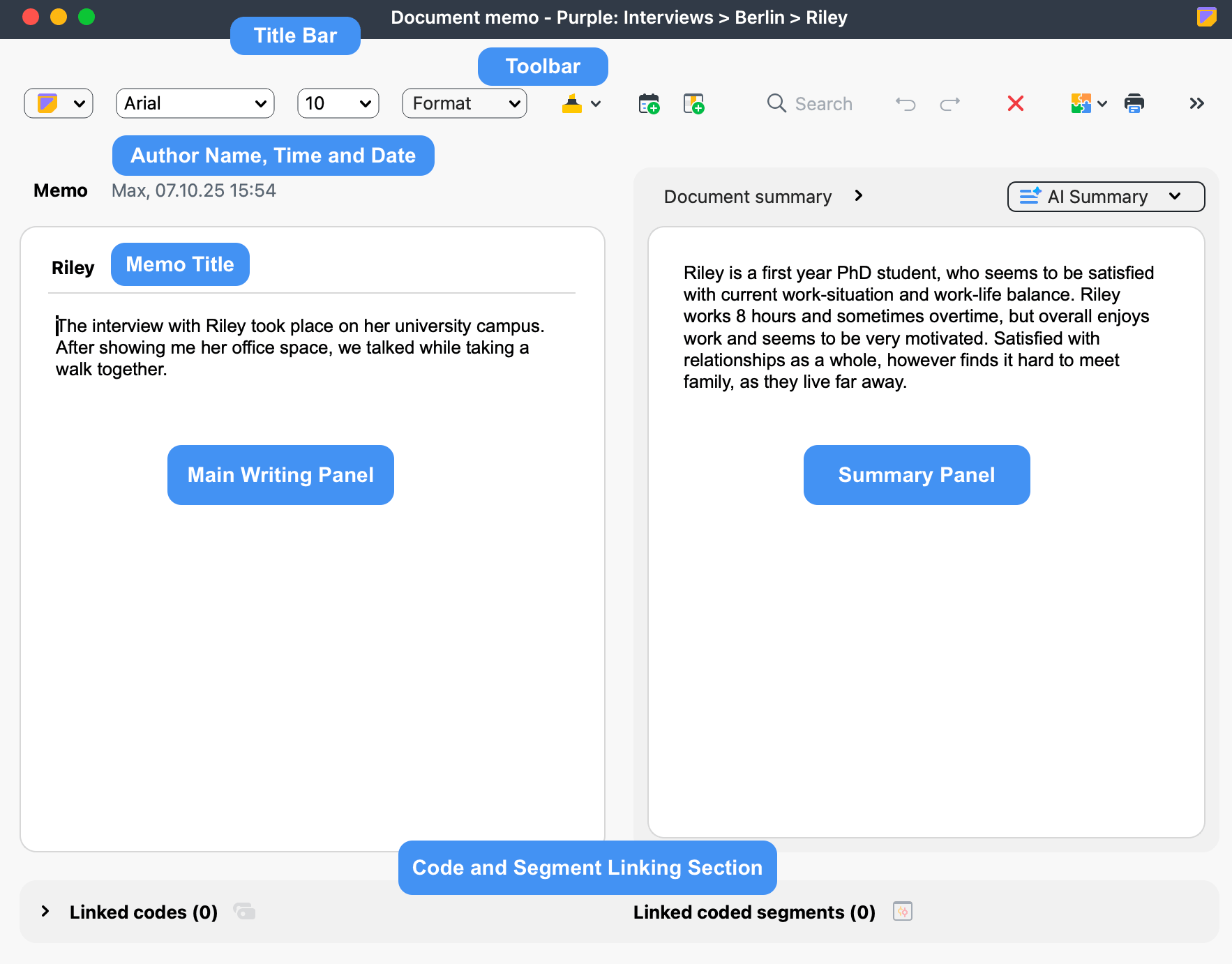Open the Arial font family dropdown
The width and height of the screenshot is (1232, 964).
pos(195,103)
